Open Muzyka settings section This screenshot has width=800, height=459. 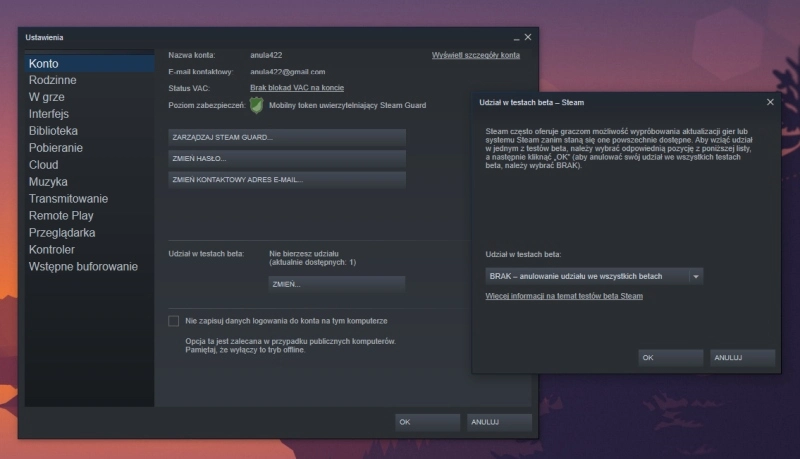pos(48,182)
